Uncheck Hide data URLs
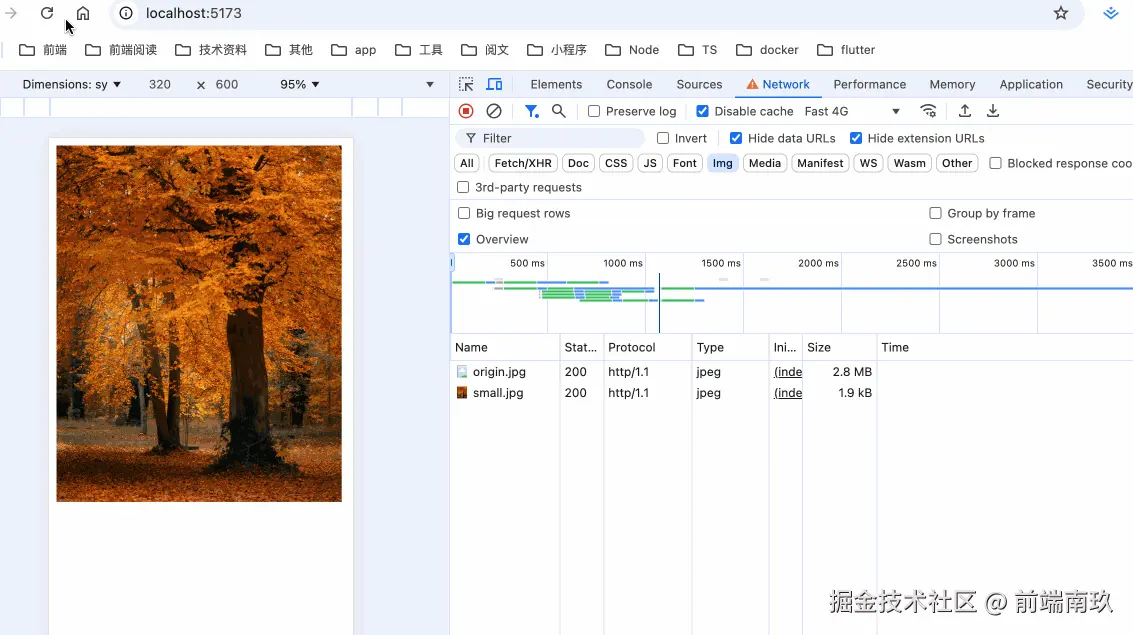The image size is (1133, 635). point(736,138)
